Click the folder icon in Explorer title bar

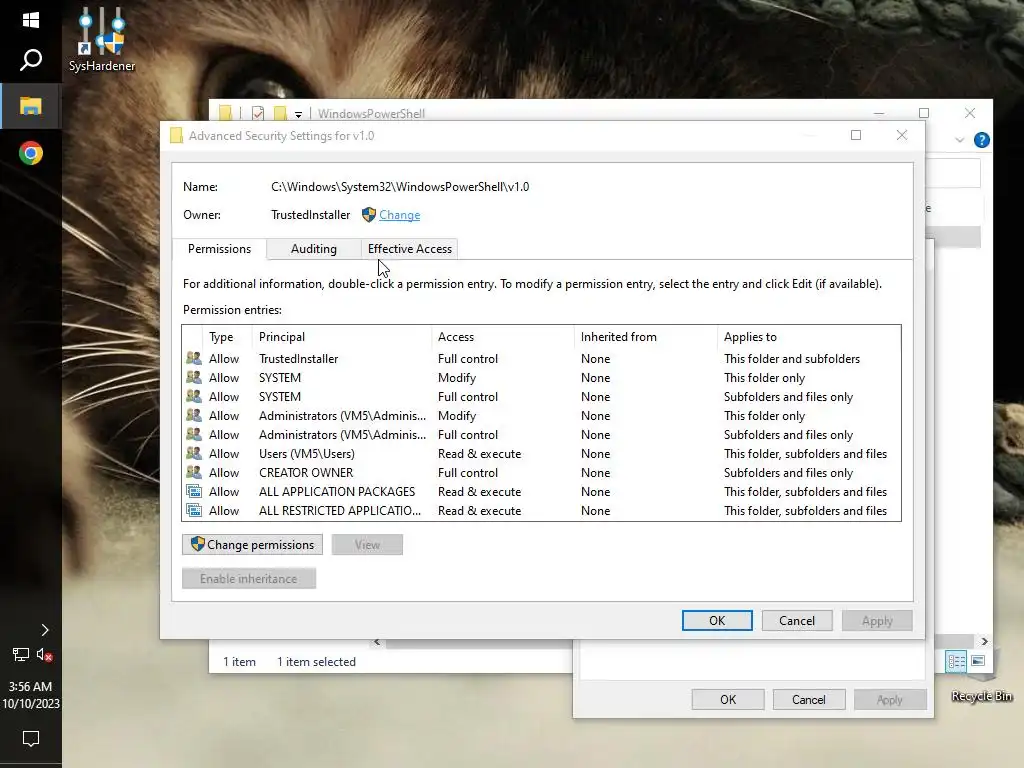click(226, 114)
